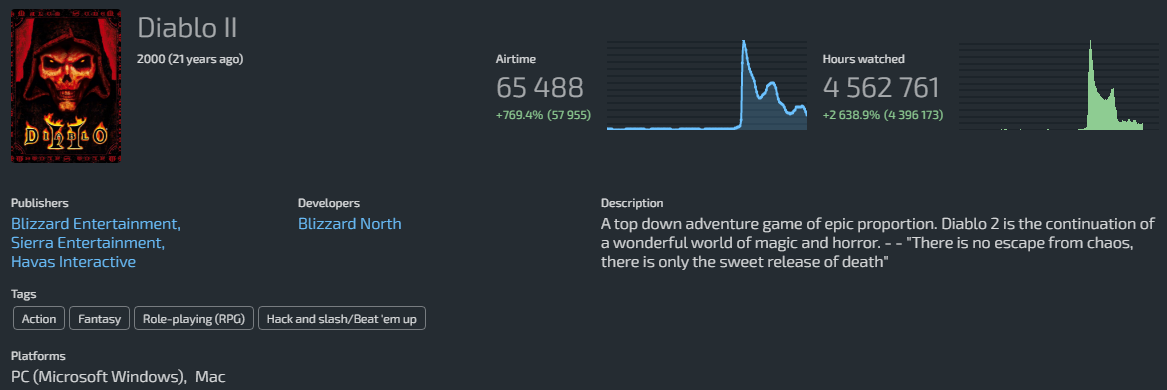This screenshot has width=1167, height=390.
Task: Click the Hours watched value 4 562 761
Action: (881, 88)
